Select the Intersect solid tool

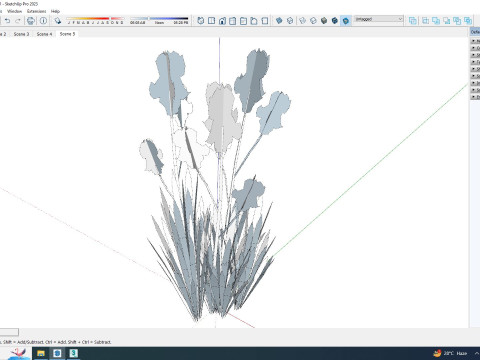[x=425, y=21]
